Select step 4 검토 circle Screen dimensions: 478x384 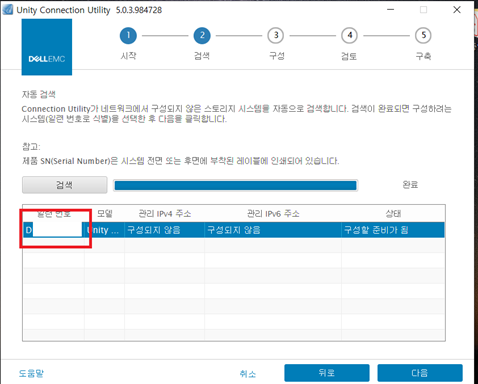[349, 35]
